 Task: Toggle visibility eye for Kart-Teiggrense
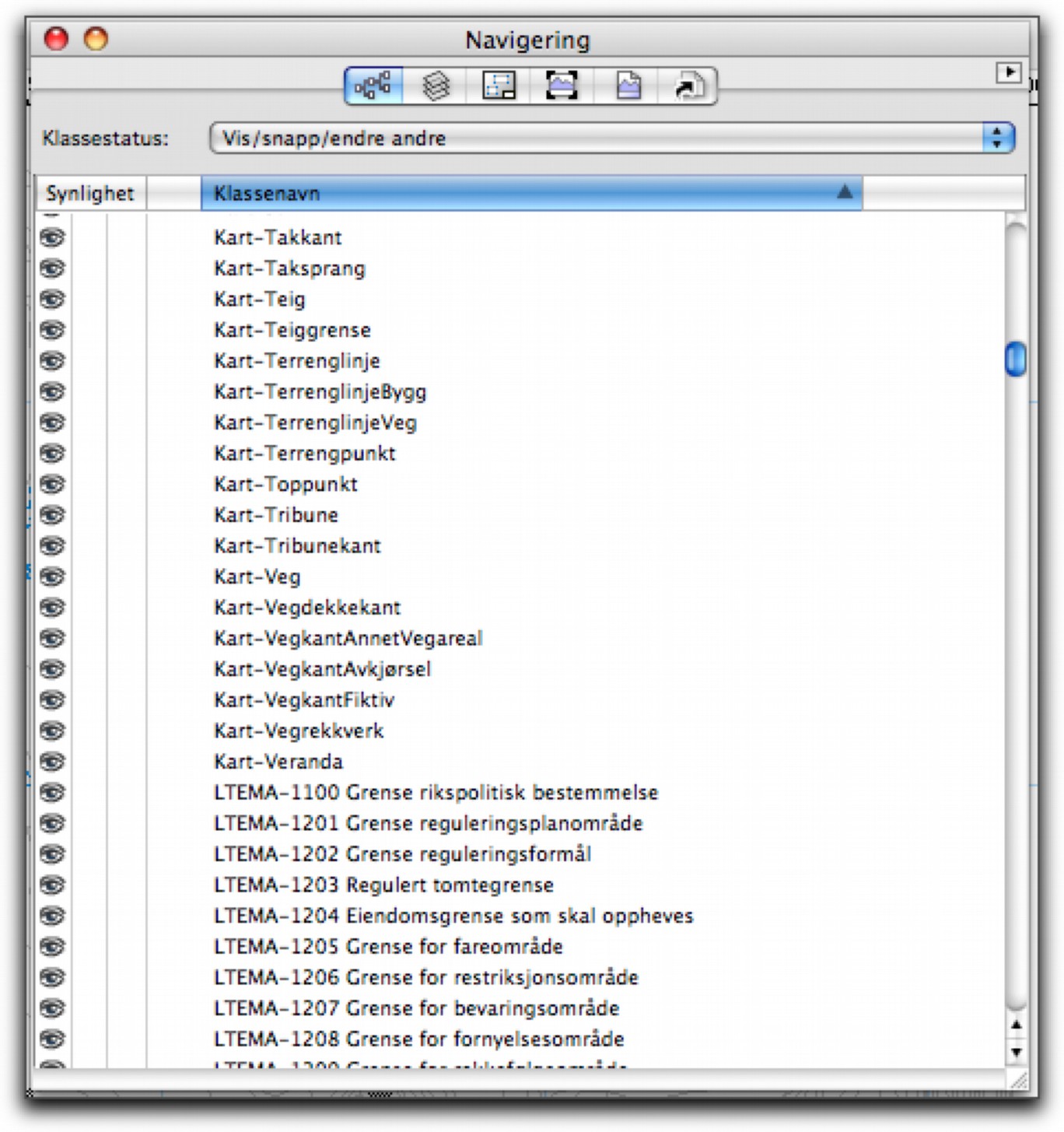[52, 330]
